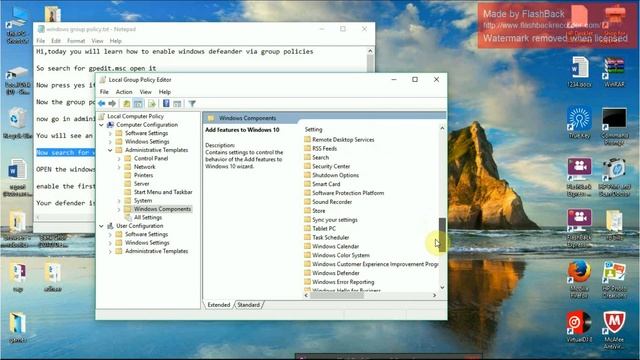Select Windows Calendar in the settings list
Screen dimensions: 640x360
(x=336, y=247)
